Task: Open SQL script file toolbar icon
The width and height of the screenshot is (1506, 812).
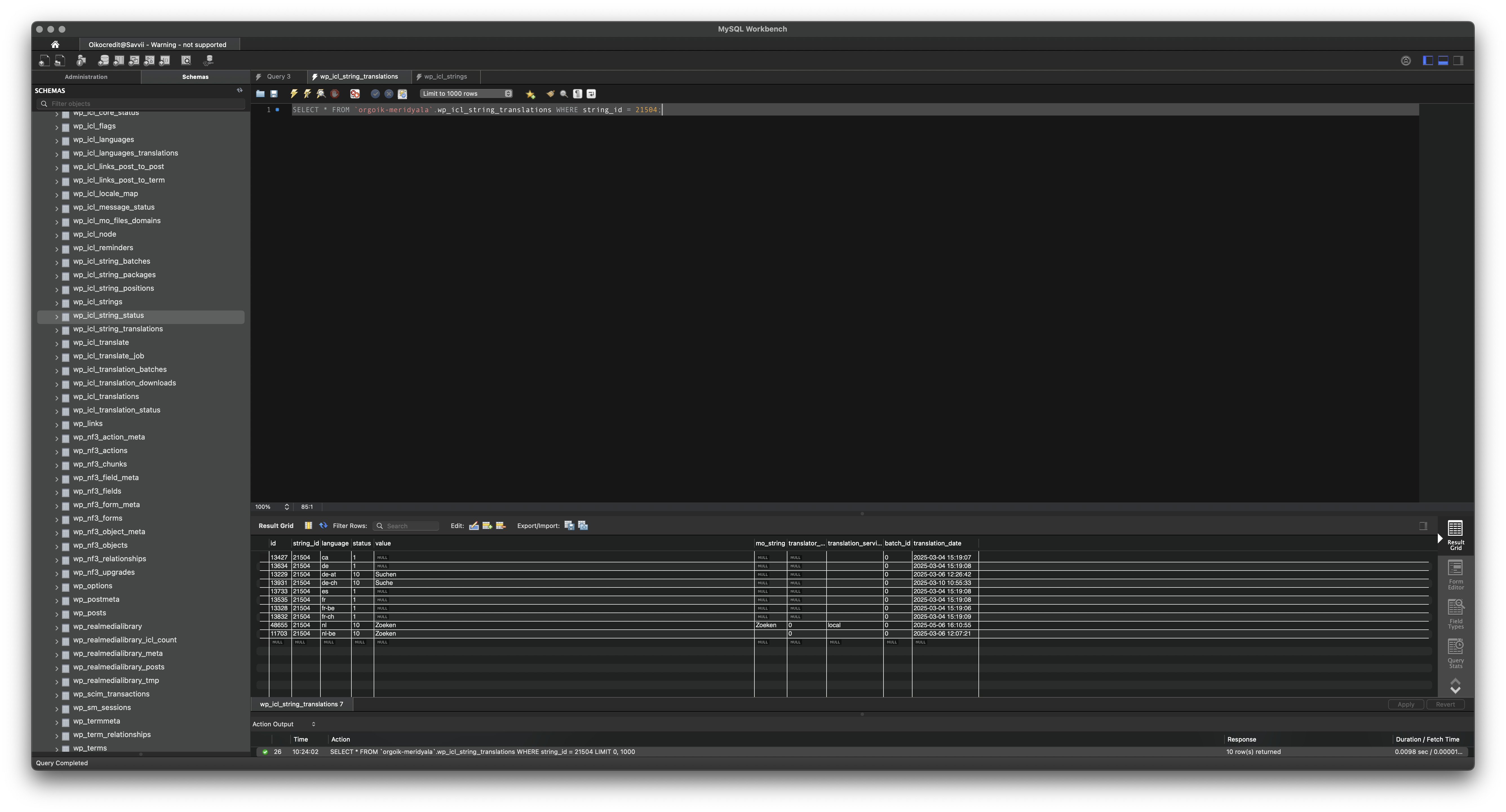Action: coord(60,60)
